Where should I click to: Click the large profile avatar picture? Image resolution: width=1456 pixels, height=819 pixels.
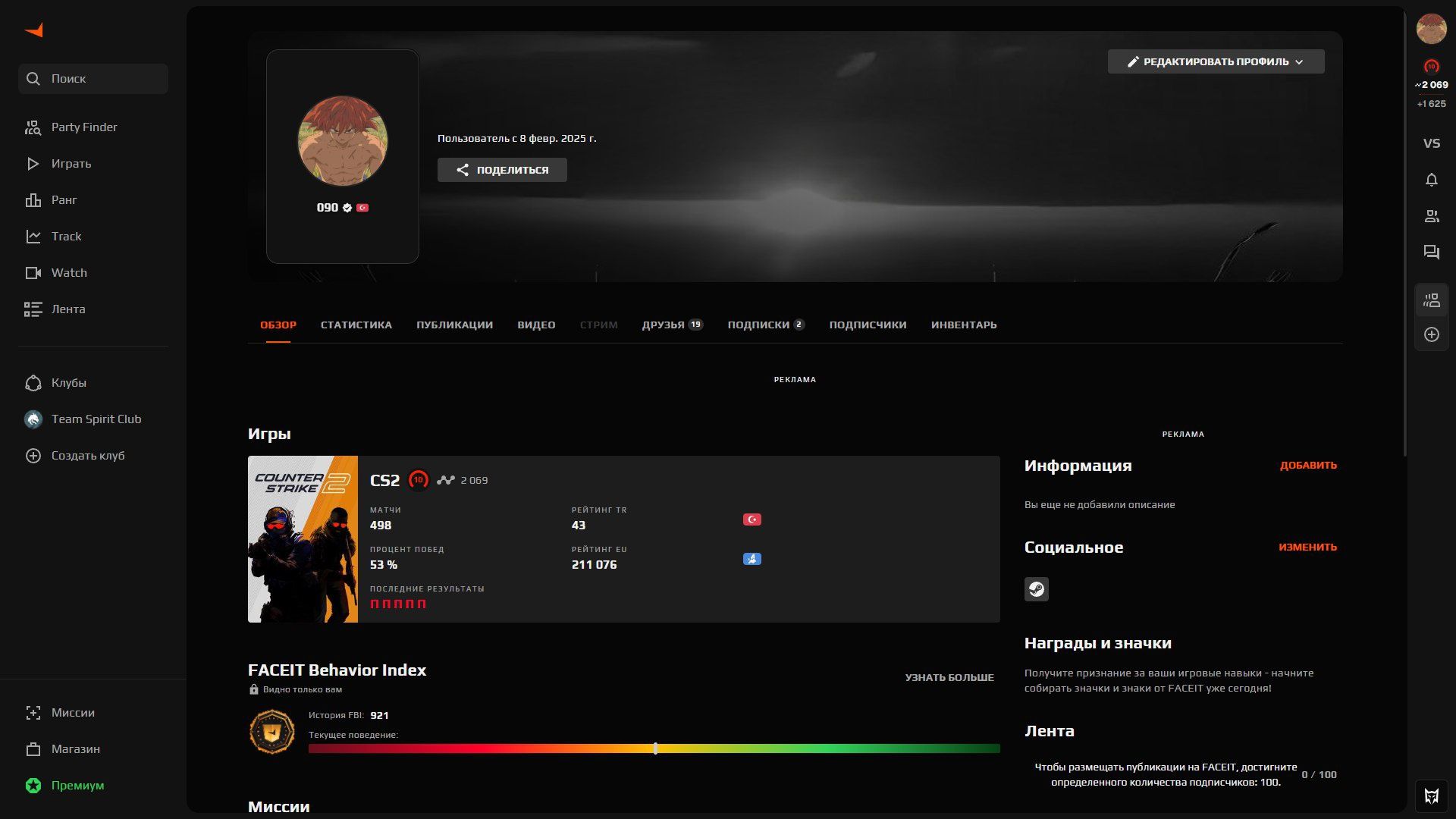coord(343,141)
